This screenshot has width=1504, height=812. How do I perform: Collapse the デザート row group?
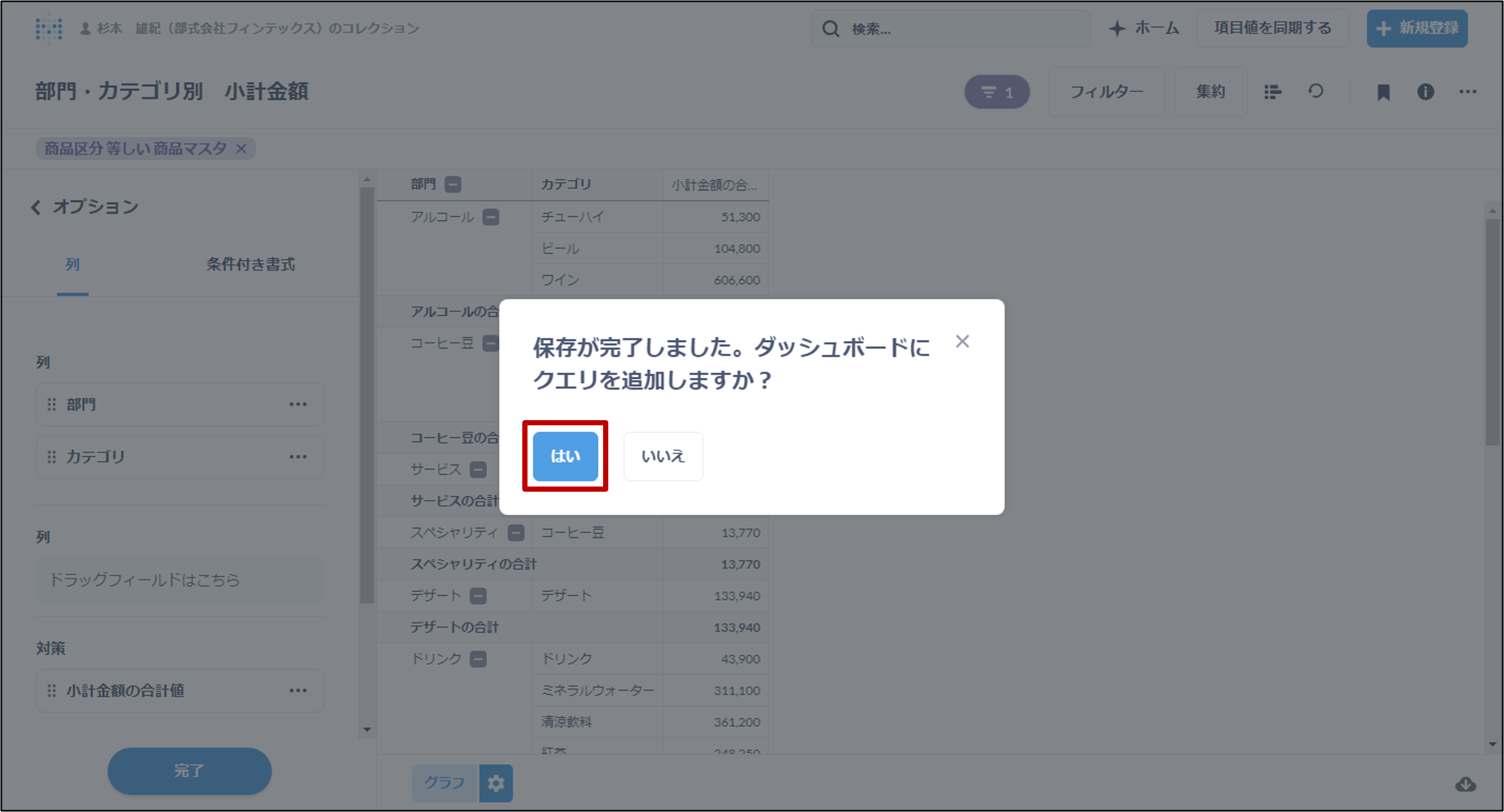[478, 596]
